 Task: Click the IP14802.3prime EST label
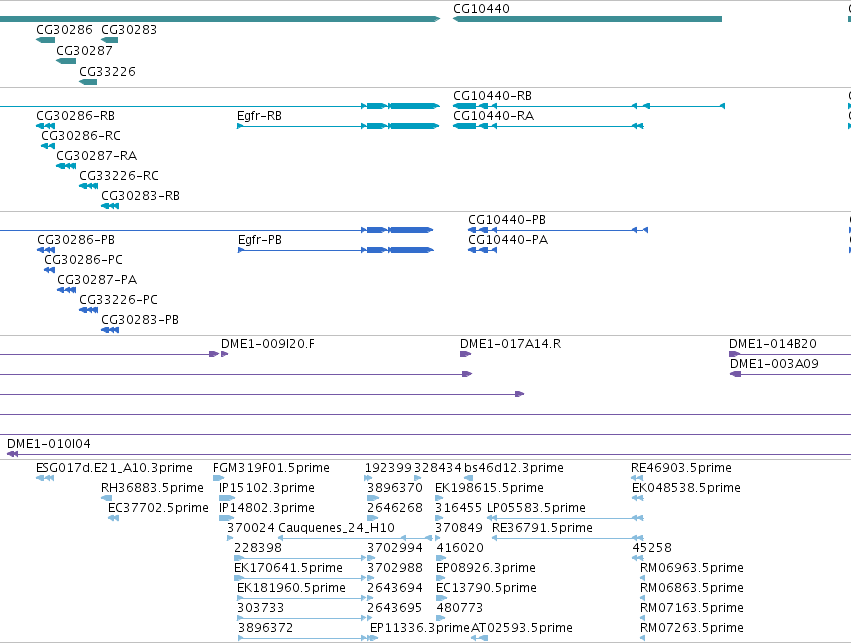pyautogui.click(x=266, y=508)
